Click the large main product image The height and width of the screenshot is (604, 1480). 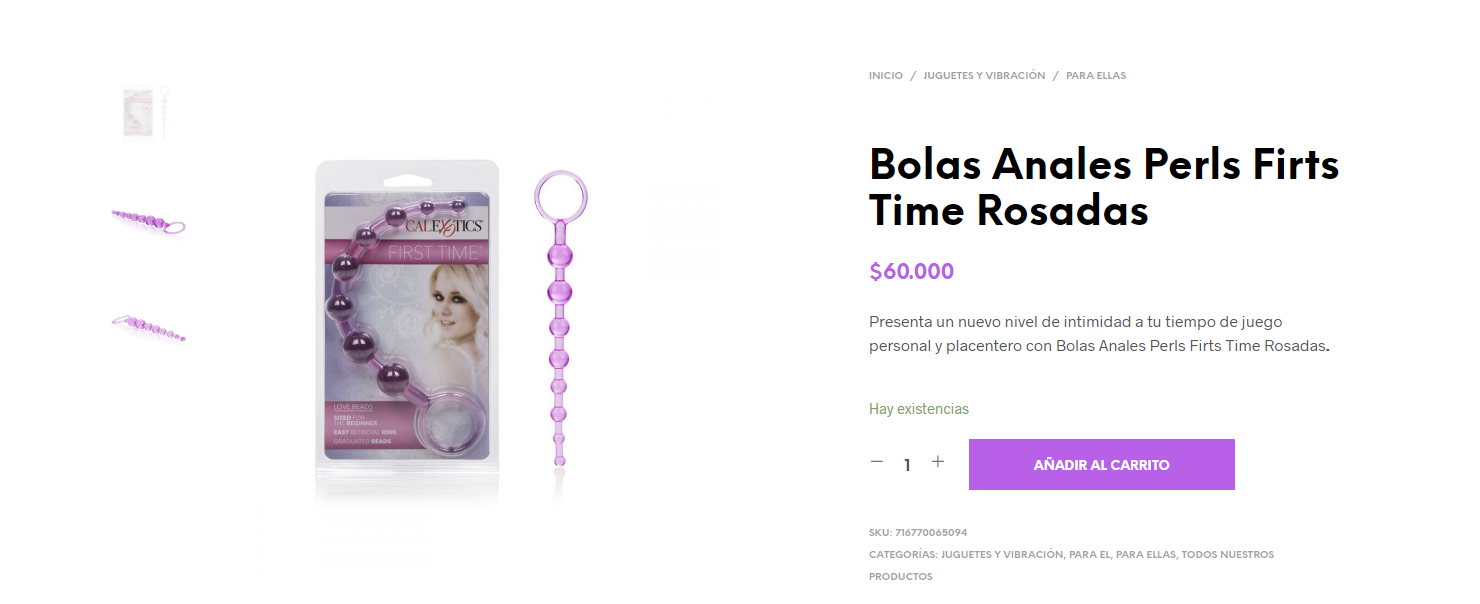pos(450,320)
